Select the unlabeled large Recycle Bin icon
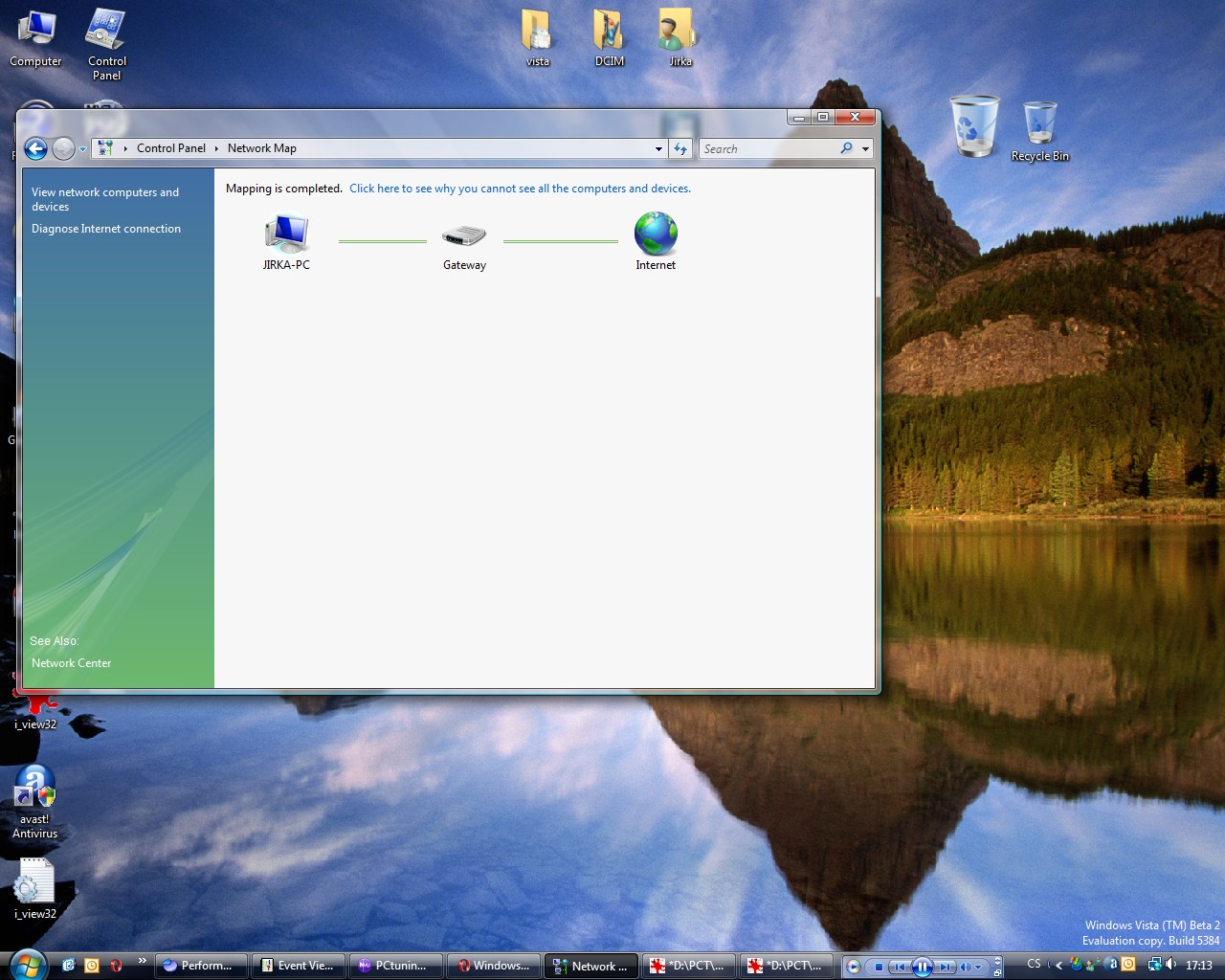The height and width of the screenshot is (980, 1225). [974, 125]
